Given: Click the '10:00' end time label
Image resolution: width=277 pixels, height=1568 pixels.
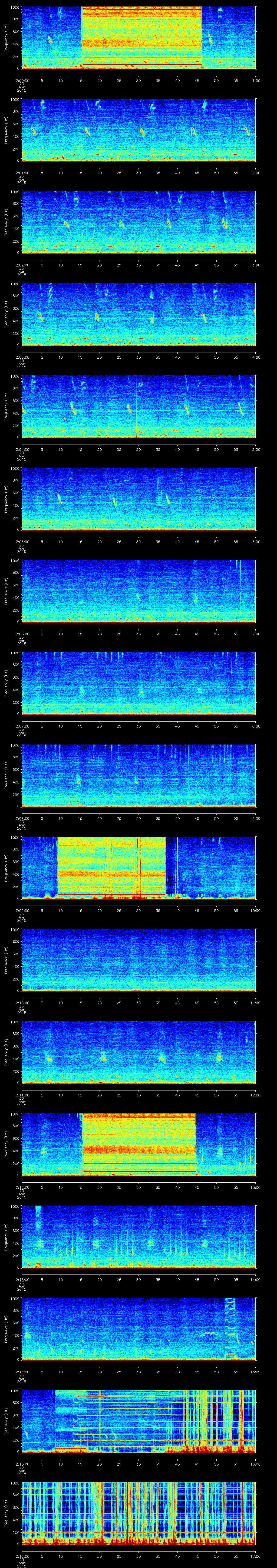Looking at the screenshot, I should point(255,910).
